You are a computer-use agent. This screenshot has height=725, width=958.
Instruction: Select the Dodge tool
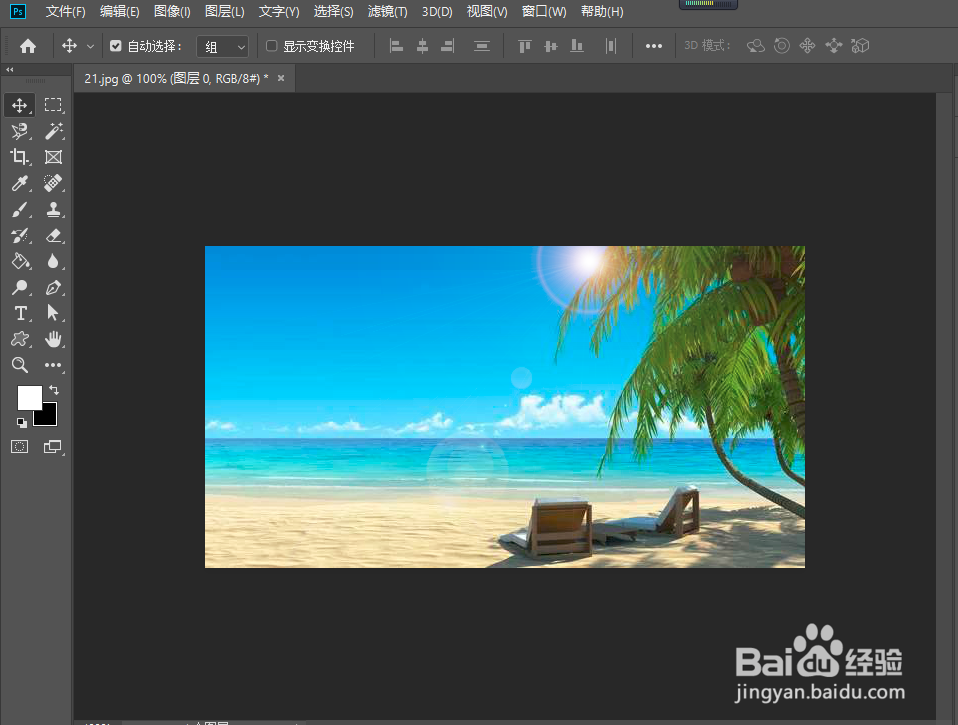[x=20, y=287]
